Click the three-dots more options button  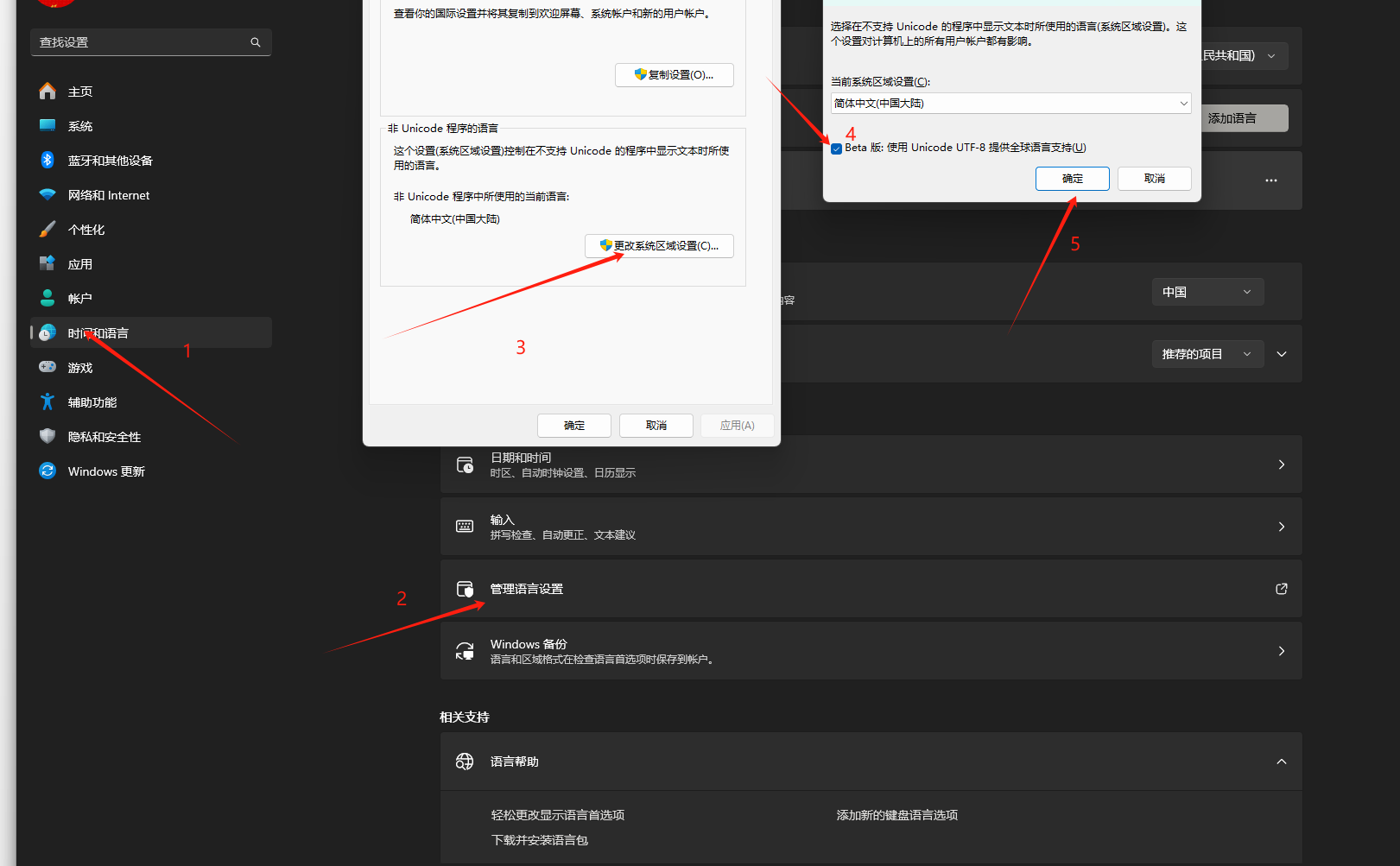click(x=1271, y=180)
